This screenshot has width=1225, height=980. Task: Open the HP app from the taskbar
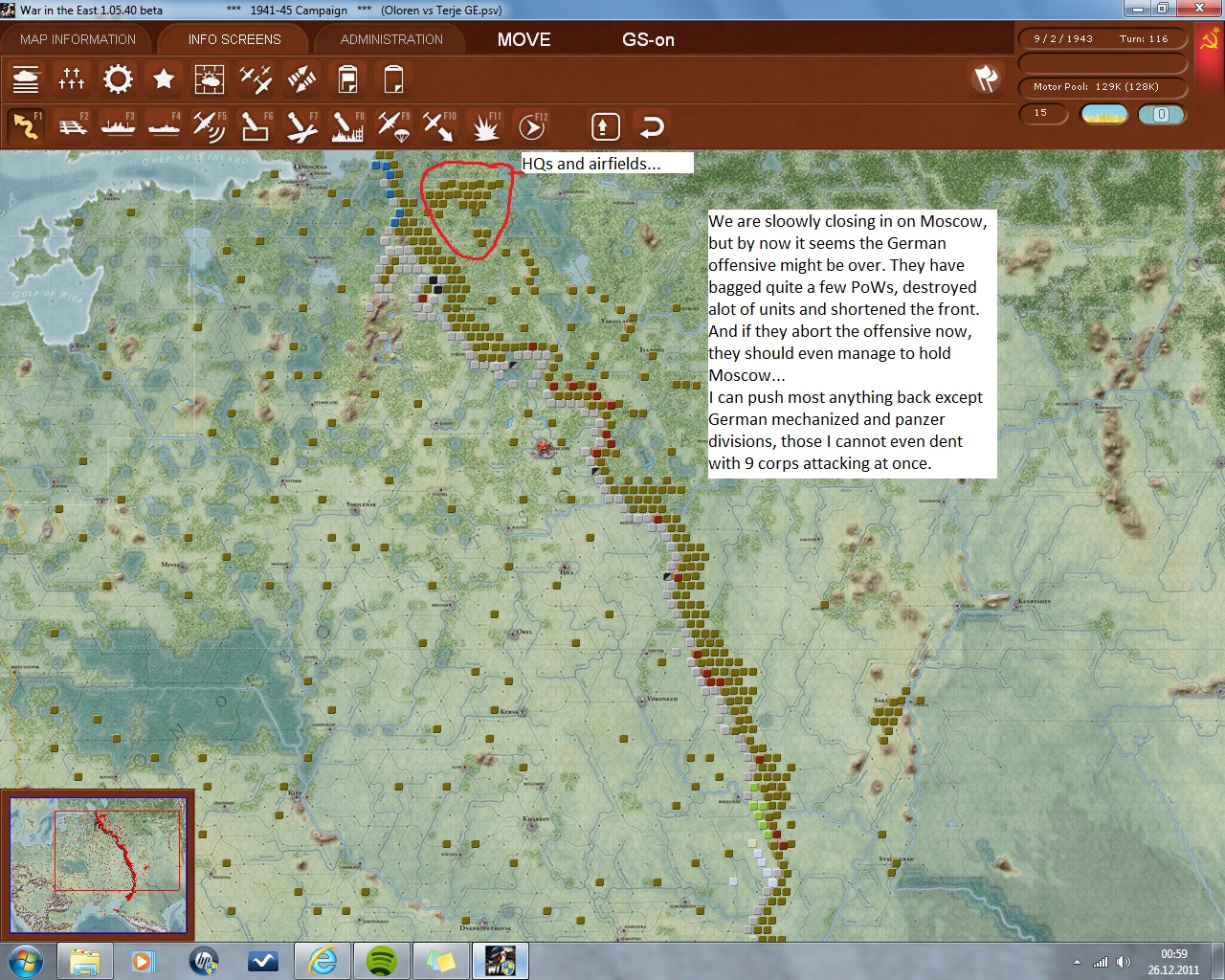[203, 960]
